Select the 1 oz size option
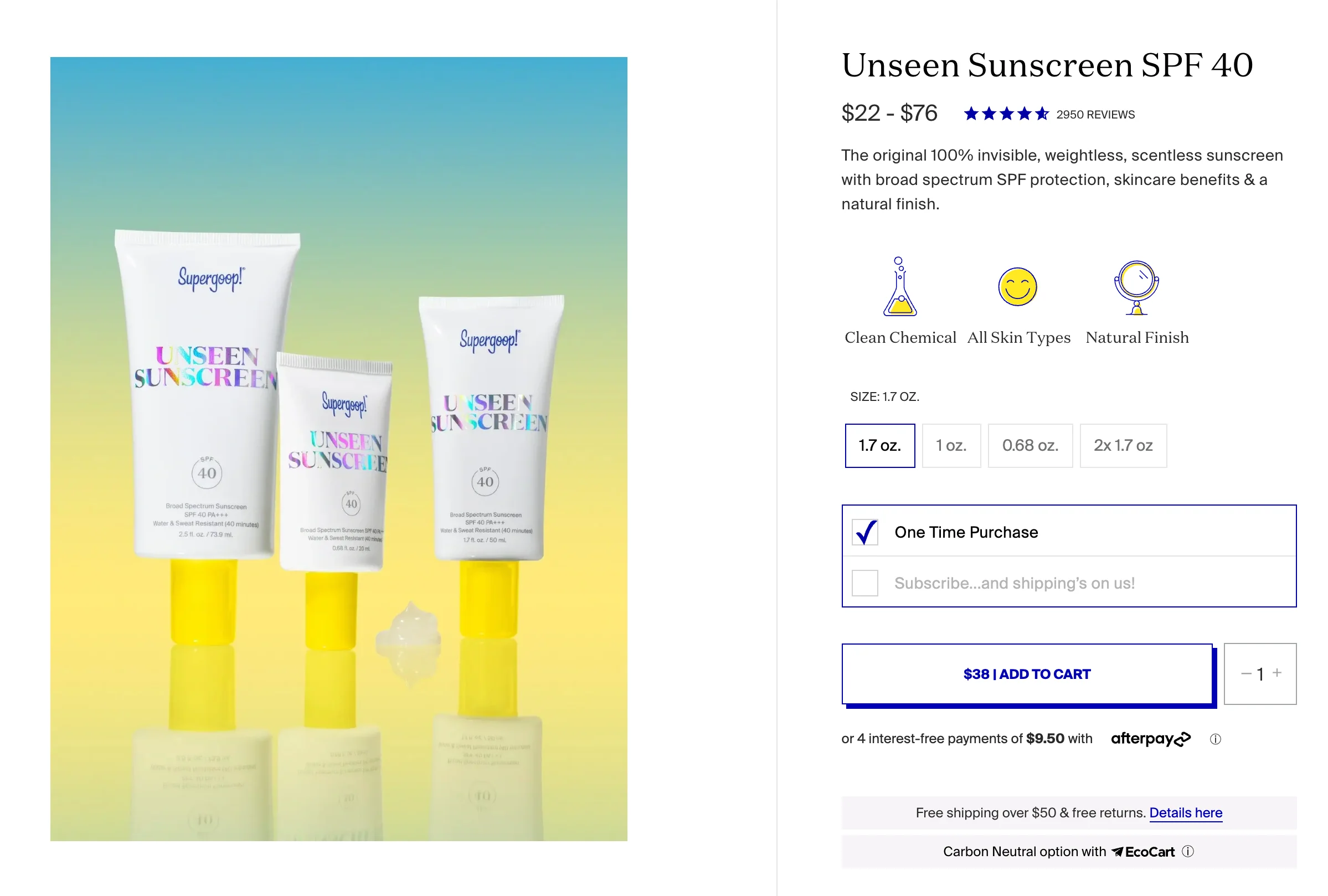 click(948, 445)
